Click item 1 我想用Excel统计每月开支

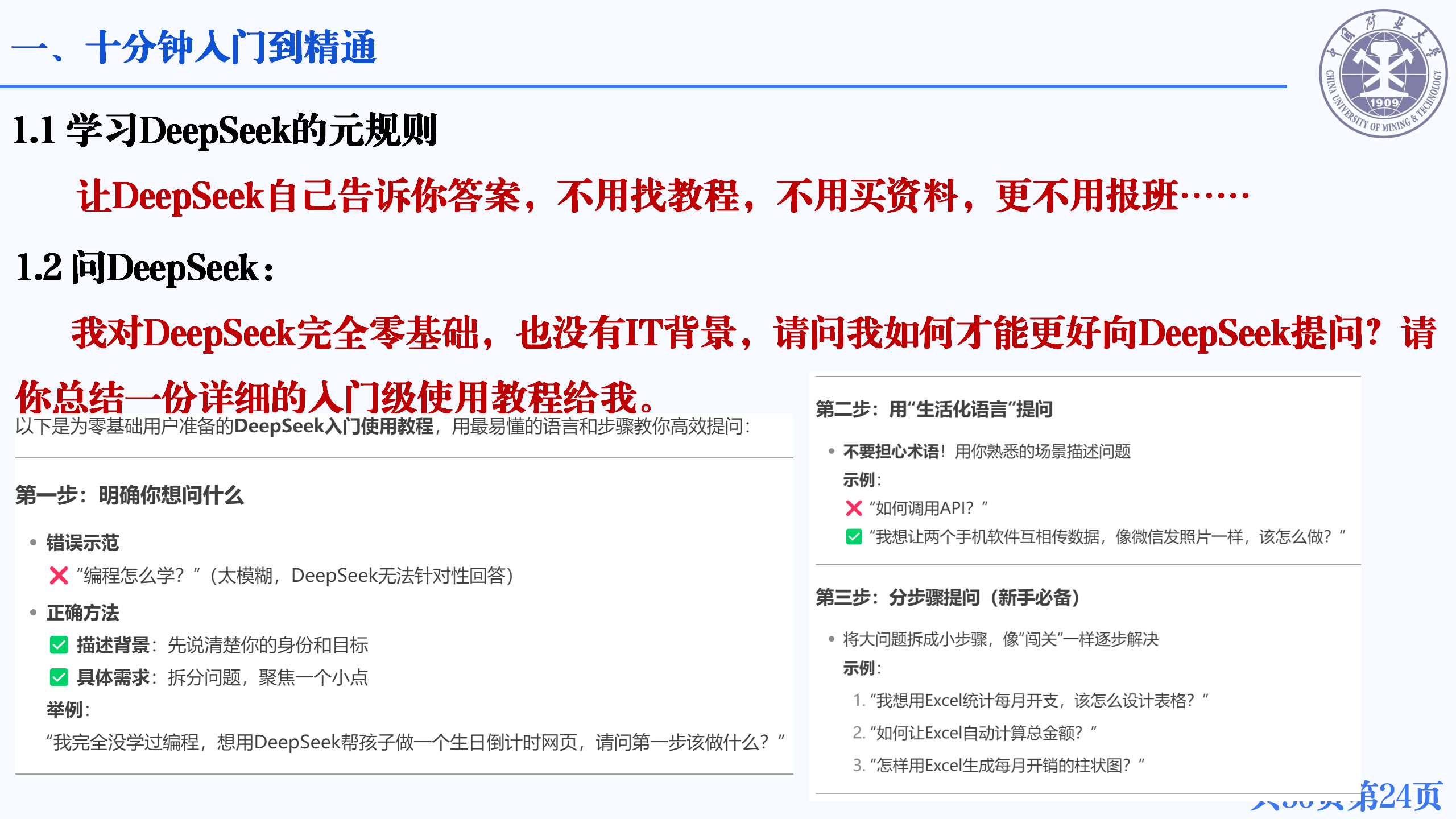[x=1031, y=701]
